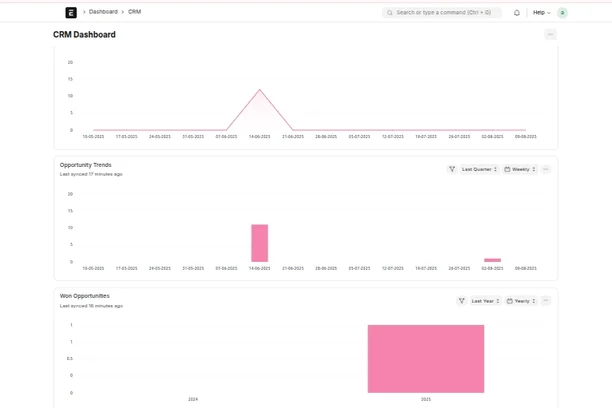Open the Last Year timespan dropdown

[485, 301]
